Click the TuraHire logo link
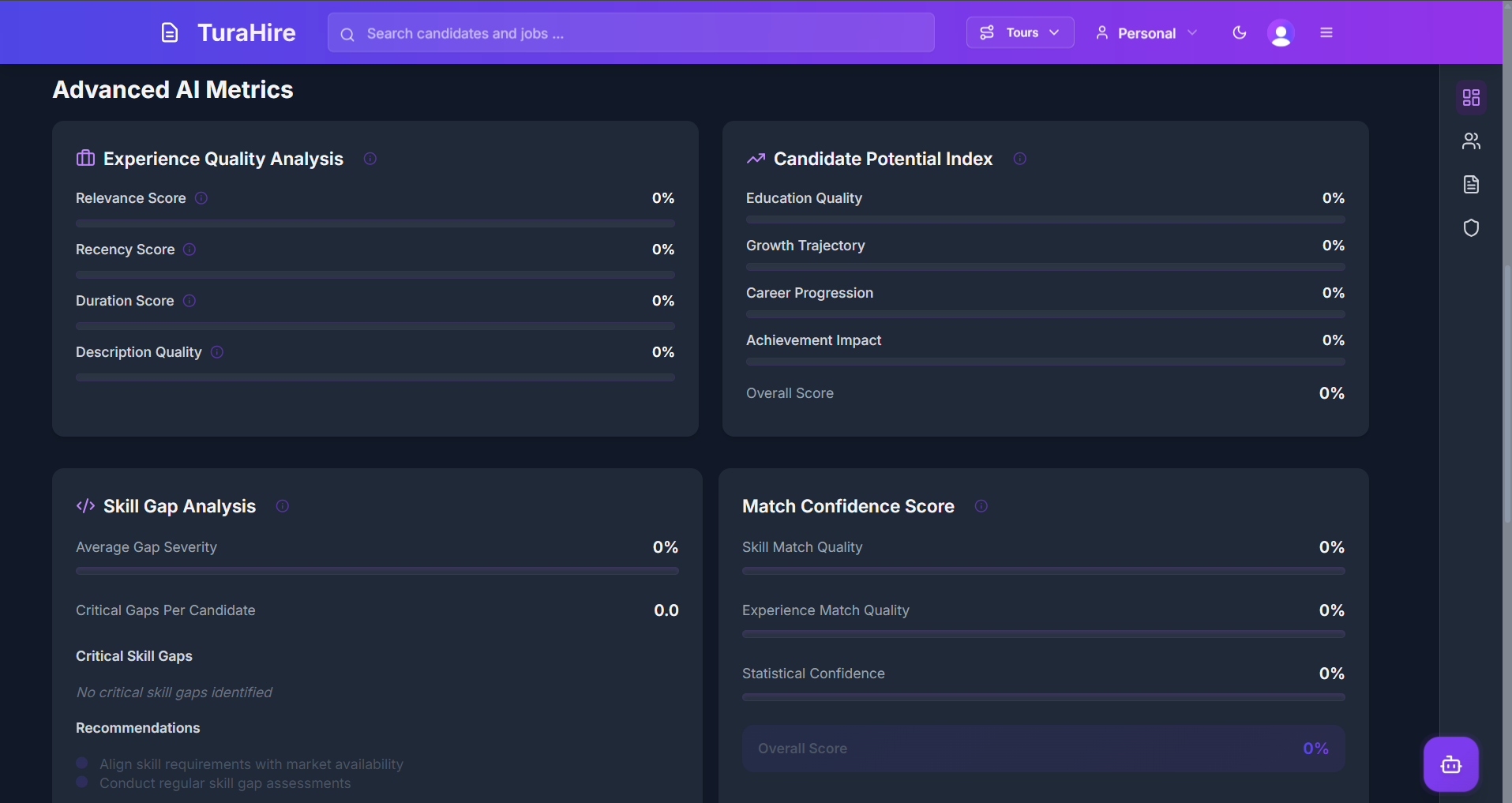1512x803 pixels. pos(228,33)
